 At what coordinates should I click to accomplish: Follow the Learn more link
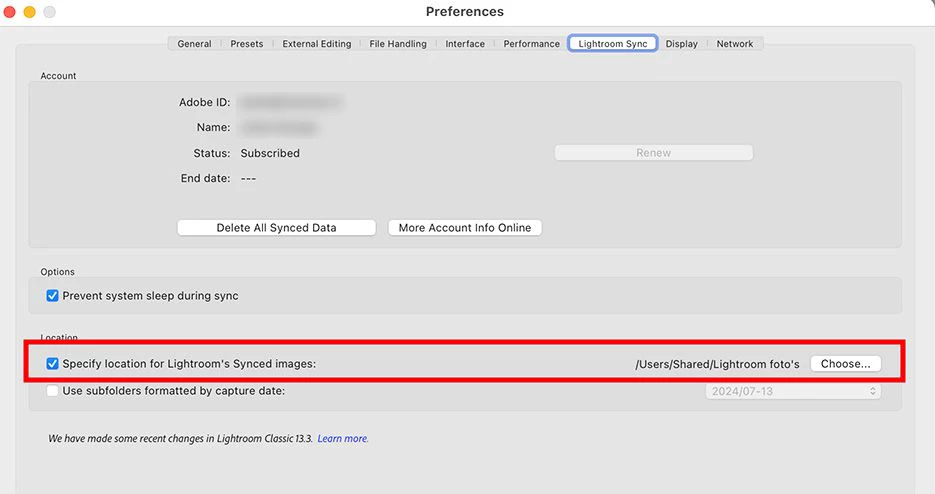(x=343, y=439)
